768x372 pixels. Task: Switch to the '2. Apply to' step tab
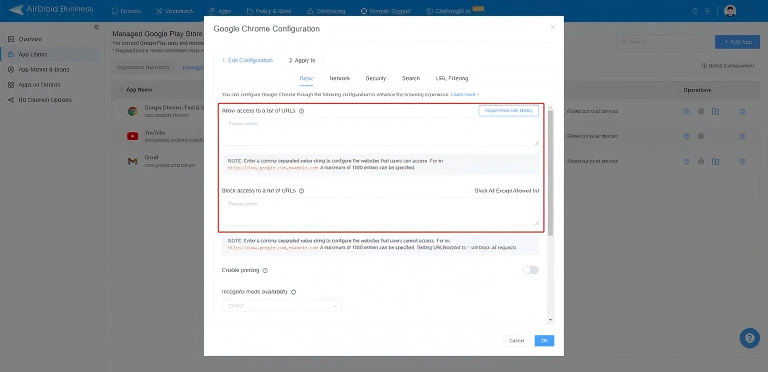[302, 61]
